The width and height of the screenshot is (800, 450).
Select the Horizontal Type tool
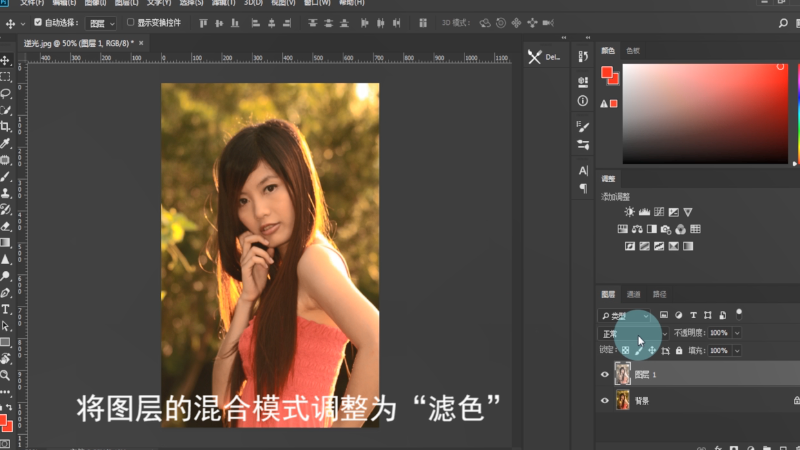6,309
